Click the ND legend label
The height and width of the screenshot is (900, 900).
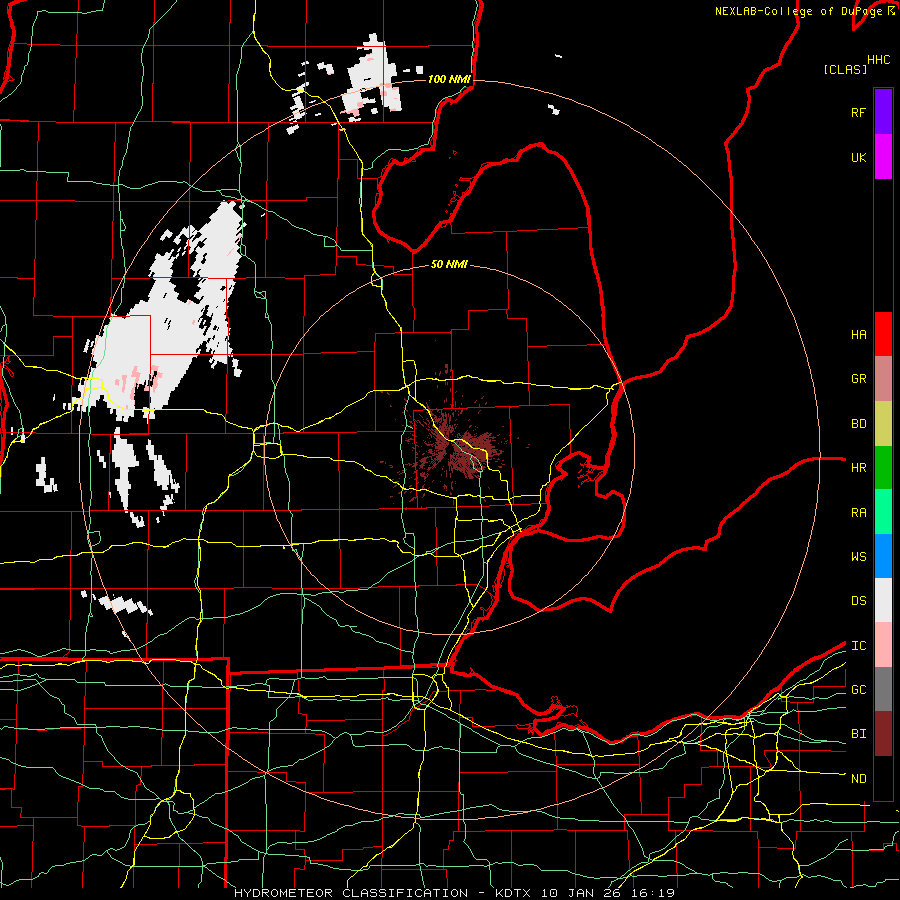click(x=858, y=779)
